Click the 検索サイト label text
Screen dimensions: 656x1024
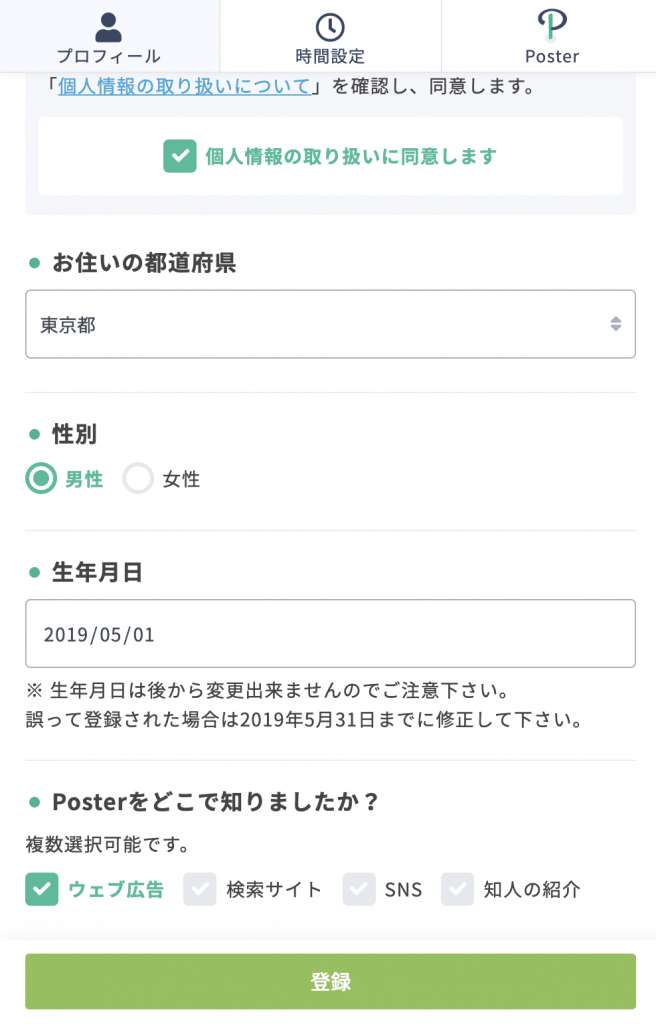274,889
